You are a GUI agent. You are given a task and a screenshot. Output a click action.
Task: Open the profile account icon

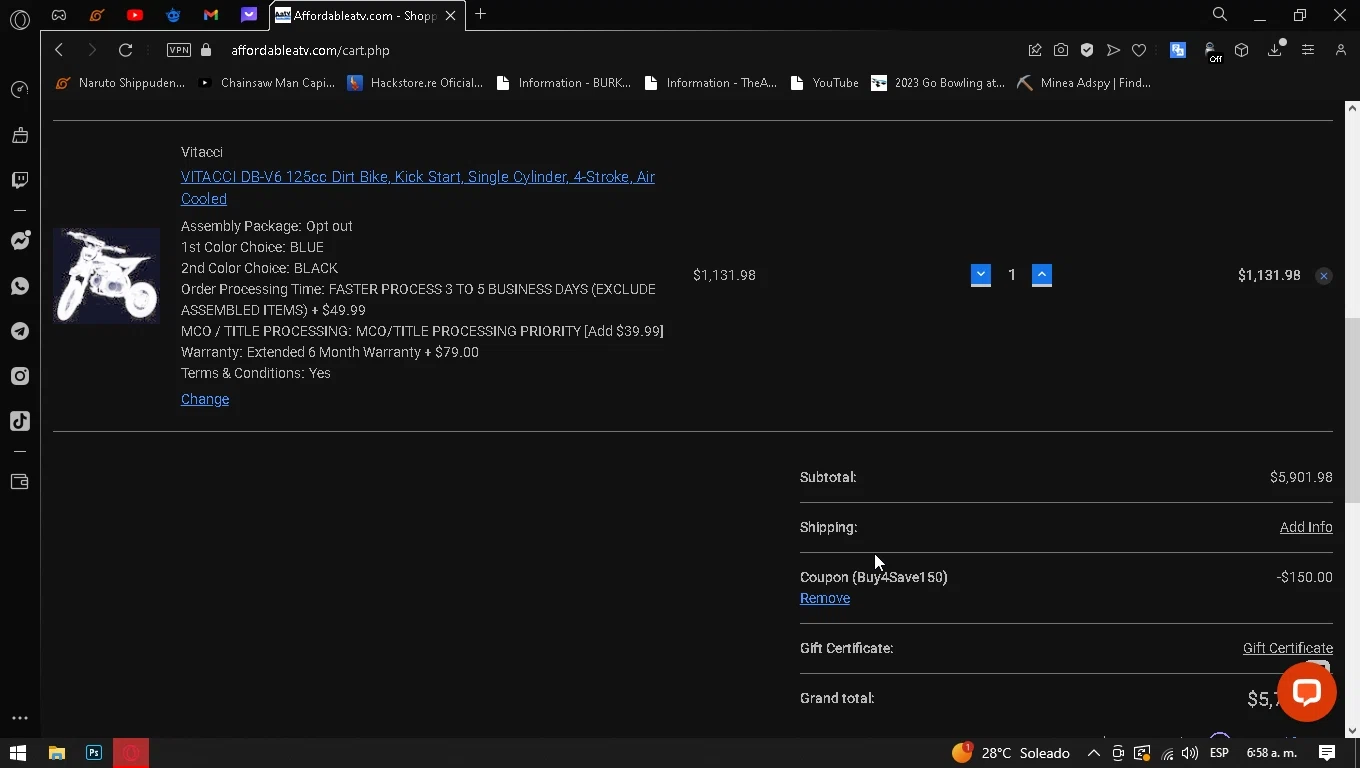pyautogui.click(x=1341, y=50)
